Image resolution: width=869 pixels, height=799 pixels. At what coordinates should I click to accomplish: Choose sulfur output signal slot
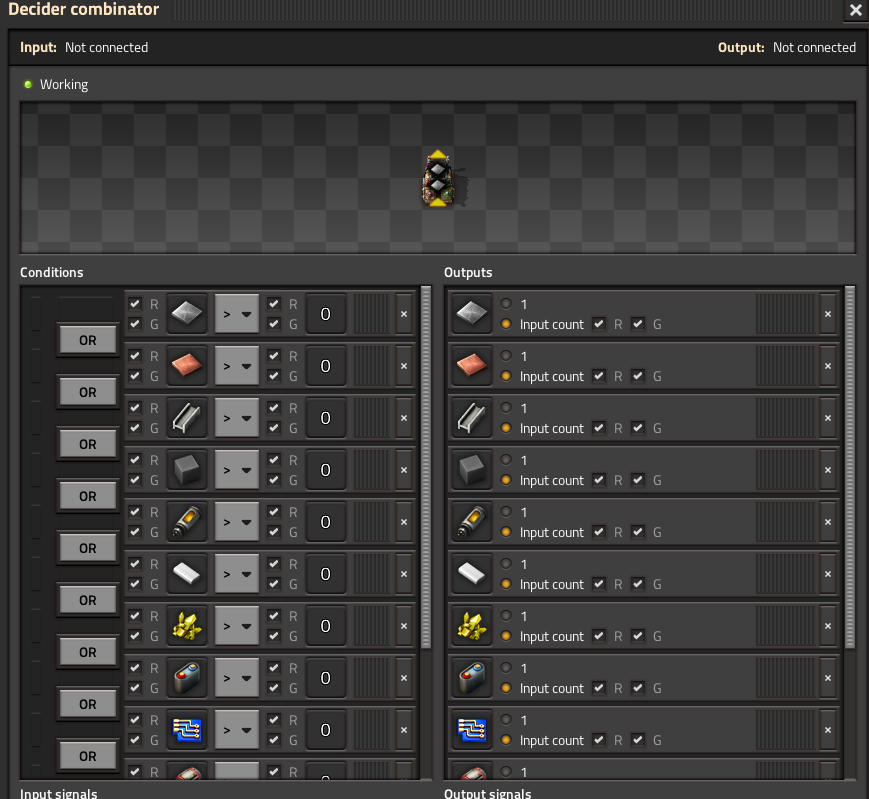(472, 626)
